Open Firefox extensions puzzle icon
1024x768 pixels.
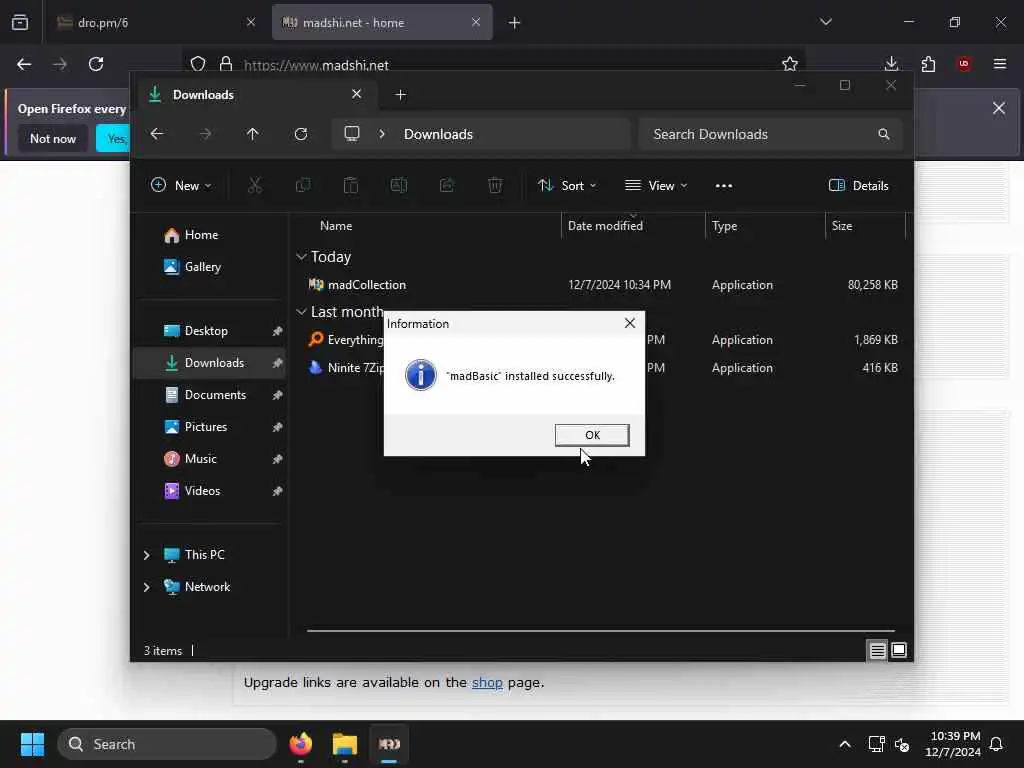[x=928, y=64]
